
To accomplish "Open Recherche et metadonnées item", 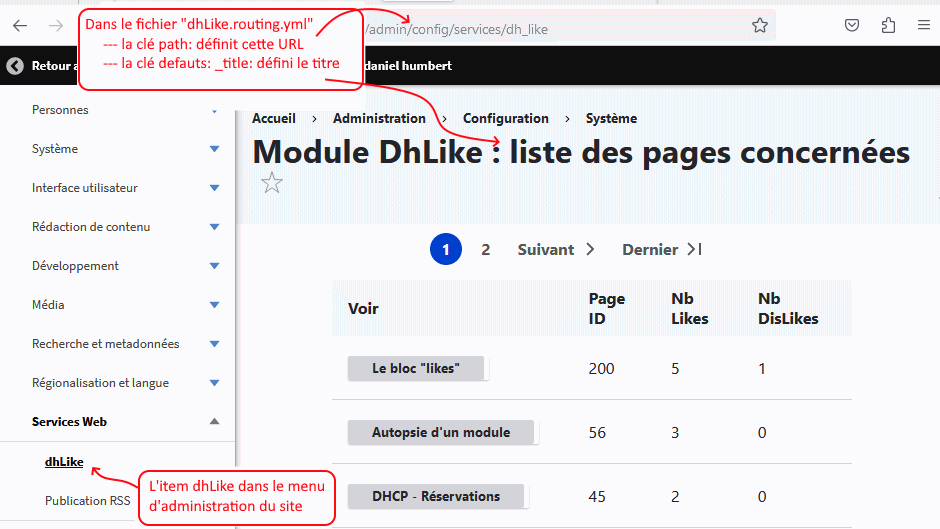I will [x=106, y=344].
